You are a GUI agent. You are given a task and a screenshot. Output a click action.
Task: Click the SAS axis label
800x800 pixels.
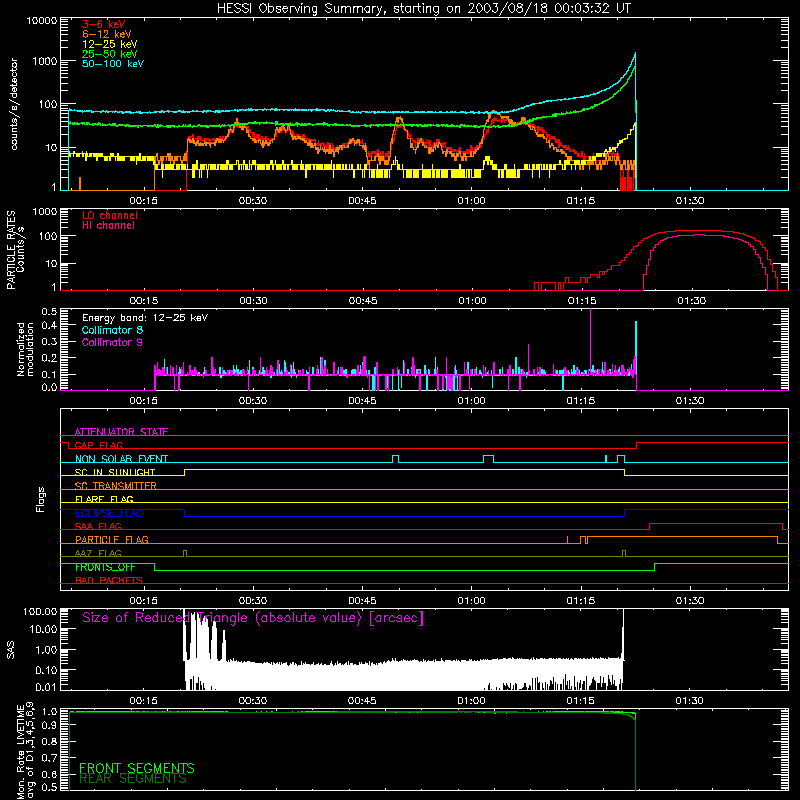pyautogui.click(x=11, y=649)
